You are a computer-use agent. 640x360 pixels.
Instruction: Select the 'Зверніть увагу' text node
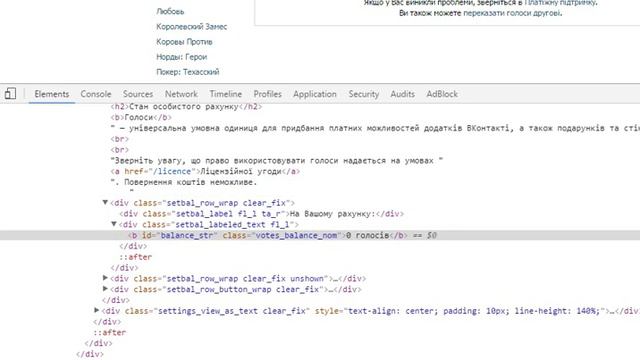(276, 161)
